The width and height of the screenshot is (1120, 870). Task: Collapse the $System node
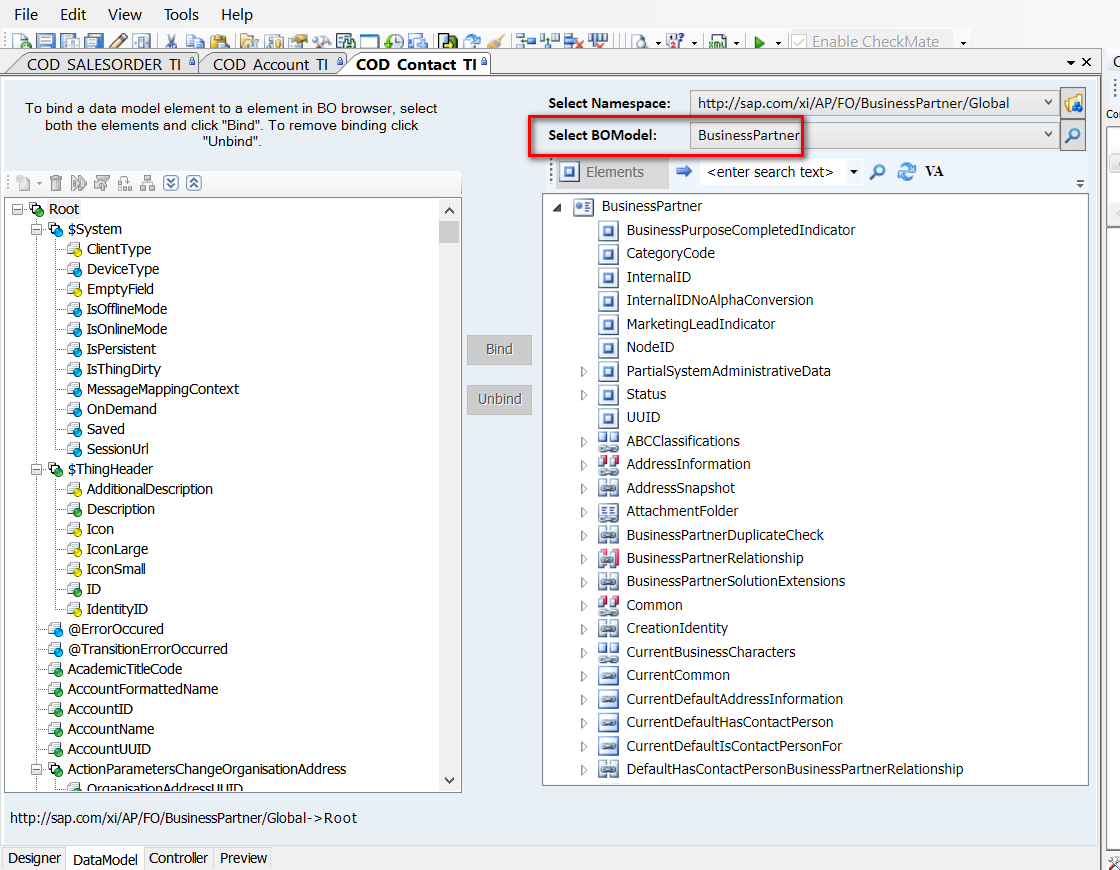(x=36, y=229)
